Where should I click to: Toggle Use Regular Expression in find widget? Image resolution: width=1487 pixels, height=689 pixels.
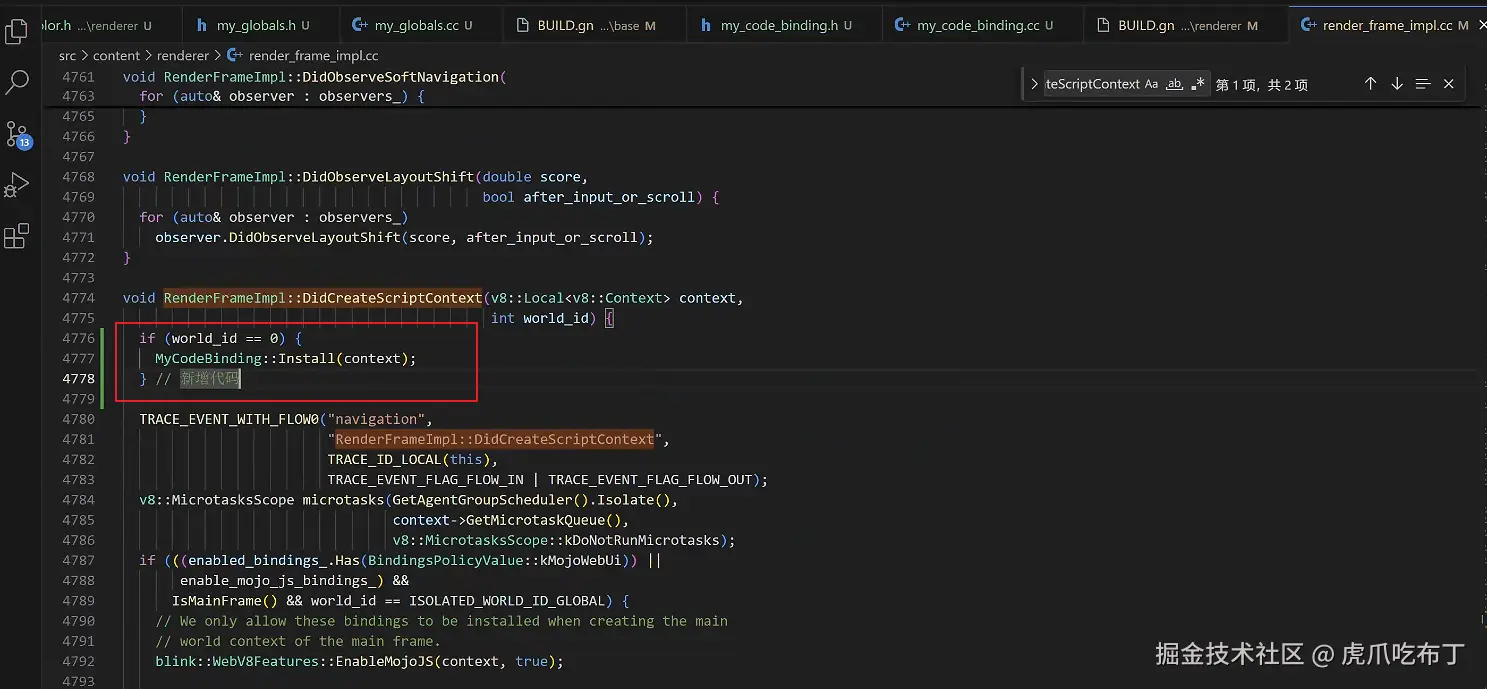tap(1198, 84)
